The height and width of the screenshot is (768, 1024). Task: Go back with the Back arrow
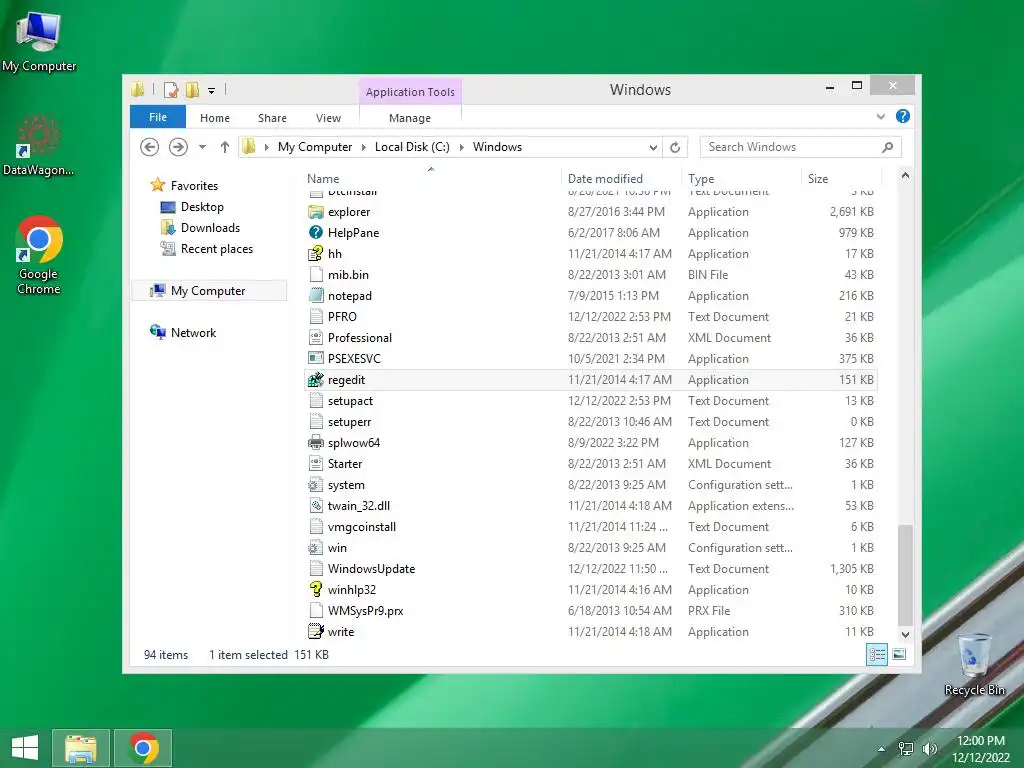[x=150, y=147]
